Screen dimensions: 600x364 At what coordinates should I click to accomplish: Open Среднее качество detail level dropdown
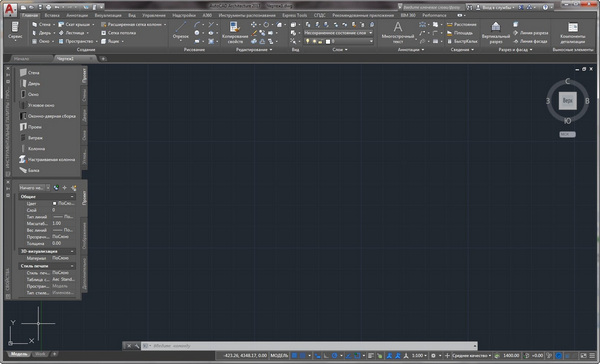471,356
